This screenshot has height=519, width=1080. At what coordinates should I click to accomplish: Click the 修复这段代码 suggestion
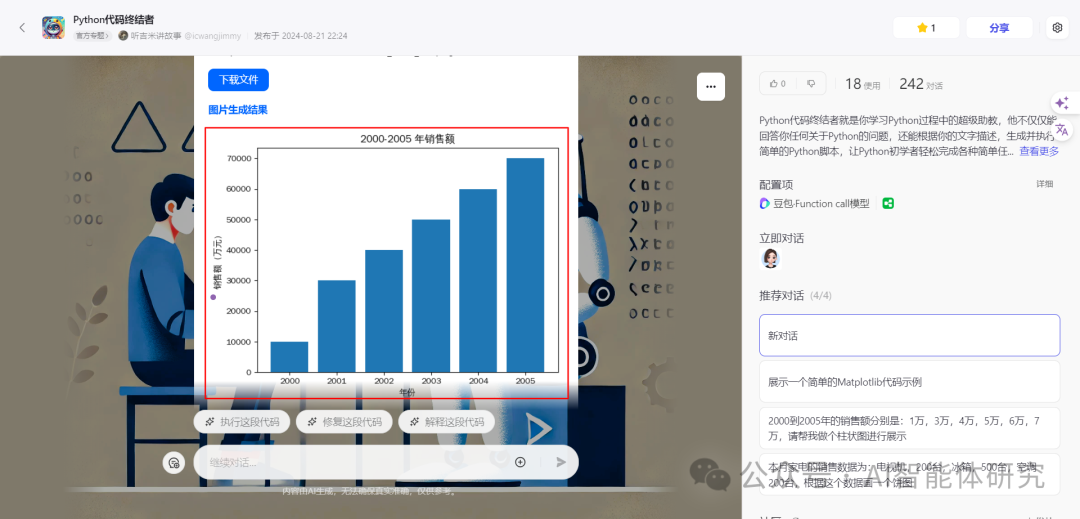pos(344,422)
